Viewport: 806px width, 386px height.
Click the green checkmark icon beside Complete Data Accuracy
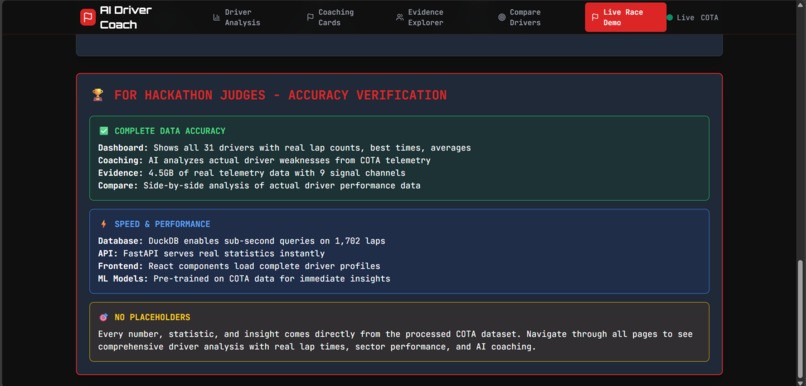pos(104,131)
